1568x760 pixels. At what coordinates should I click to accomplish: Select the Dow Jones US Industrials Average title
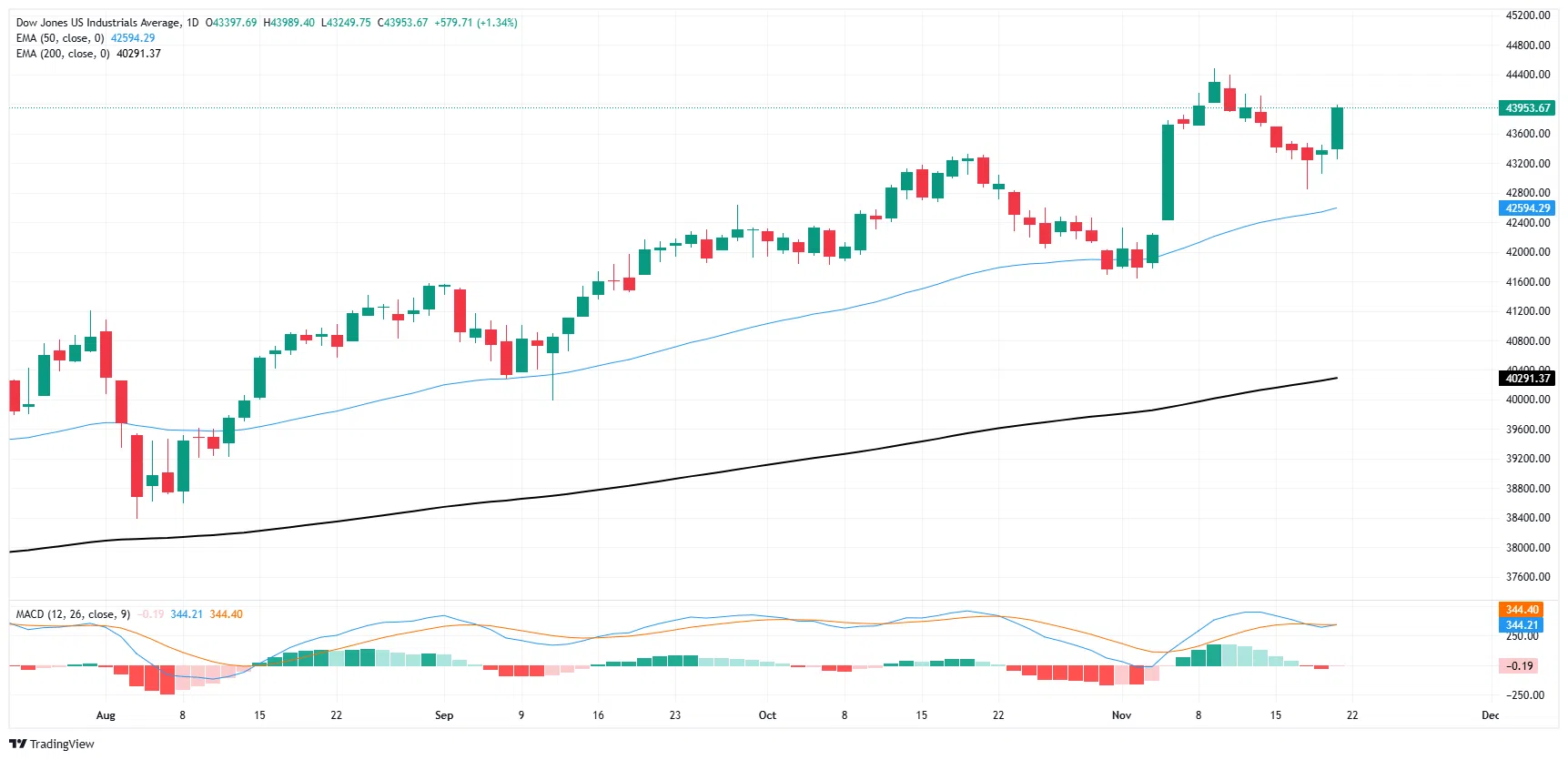click(98, 23)
